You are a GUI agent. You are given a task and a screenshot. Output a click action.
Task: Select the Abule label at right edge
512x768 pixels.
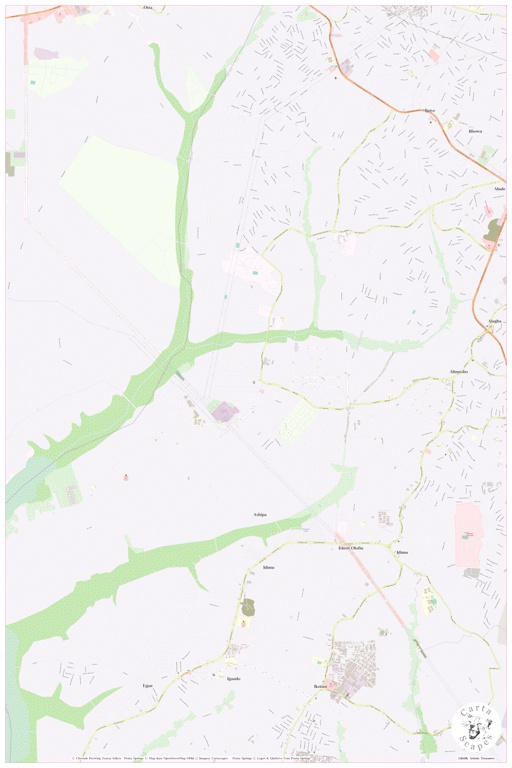(500, 189)
